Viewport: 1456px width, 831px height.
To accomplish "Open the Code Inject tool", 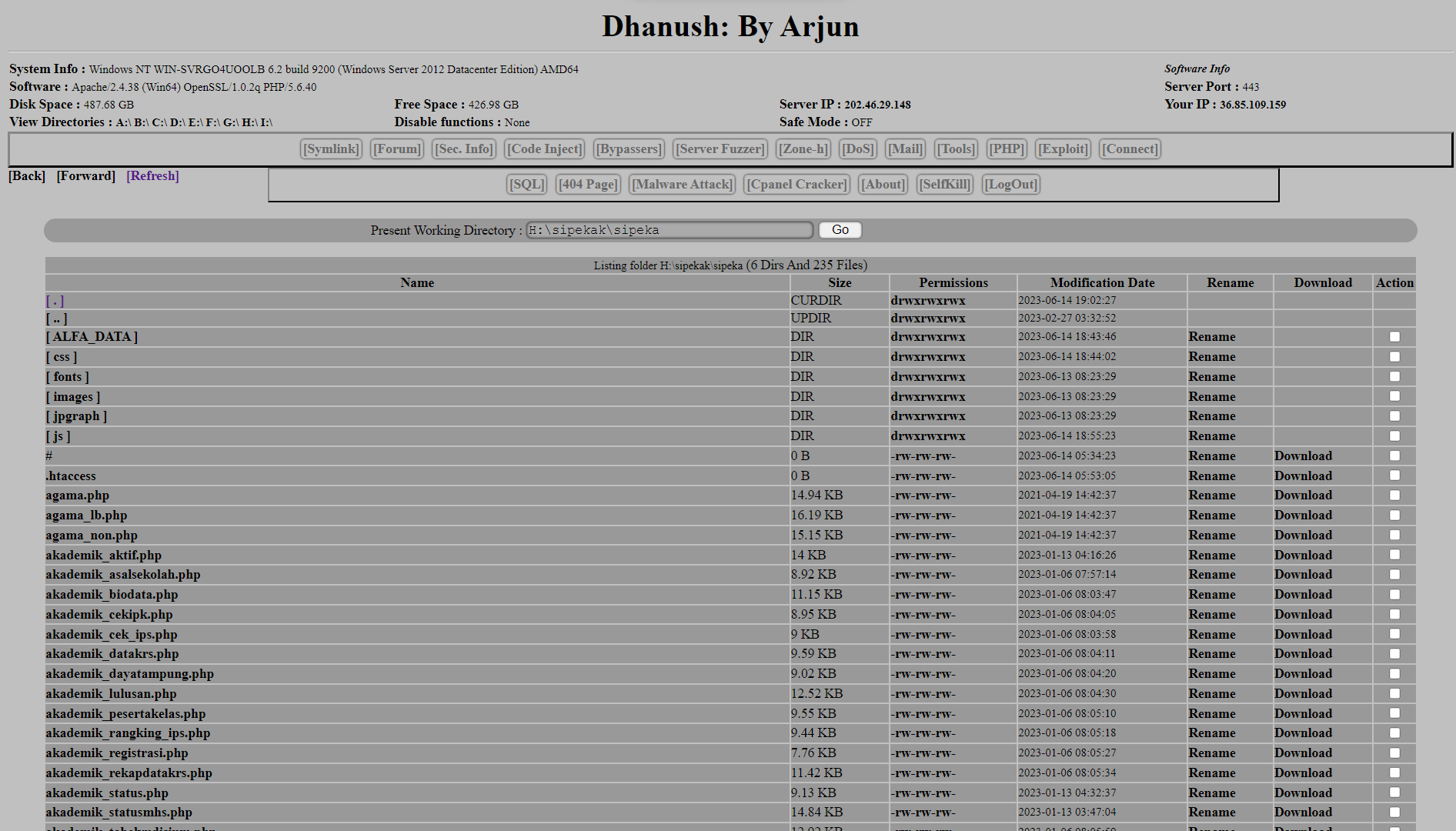I will click(x=545, y=149).
